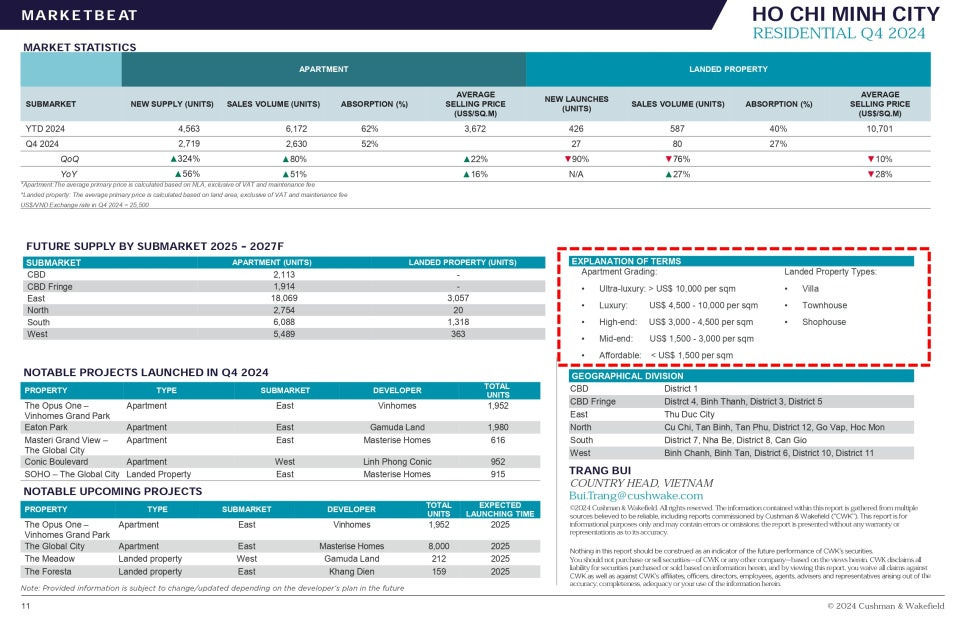Click the Q4 new supply '2,719'
The width and height of the screenshot is (966, 625).
[189, 144]
